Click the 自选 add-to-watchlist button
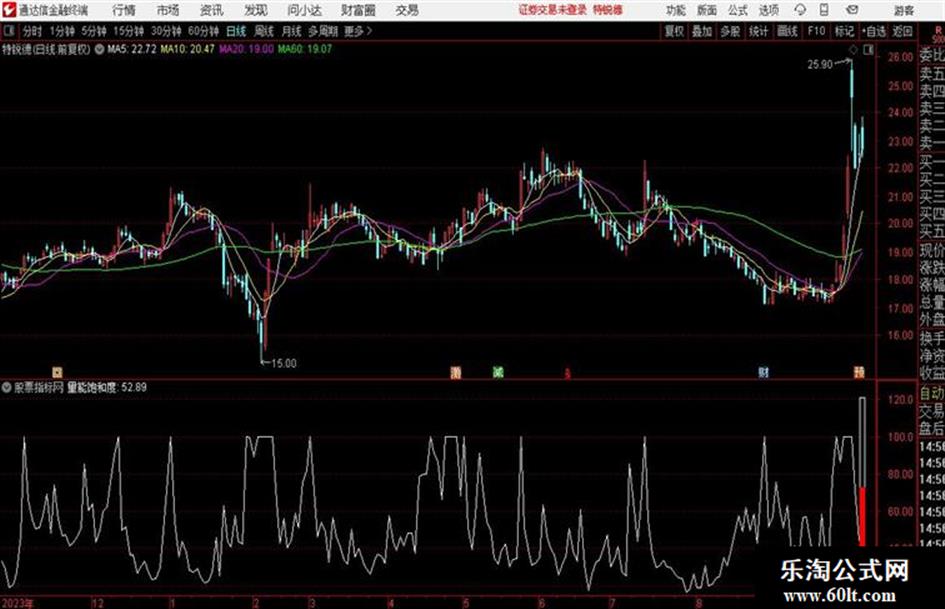 click(x=874, y=31)
